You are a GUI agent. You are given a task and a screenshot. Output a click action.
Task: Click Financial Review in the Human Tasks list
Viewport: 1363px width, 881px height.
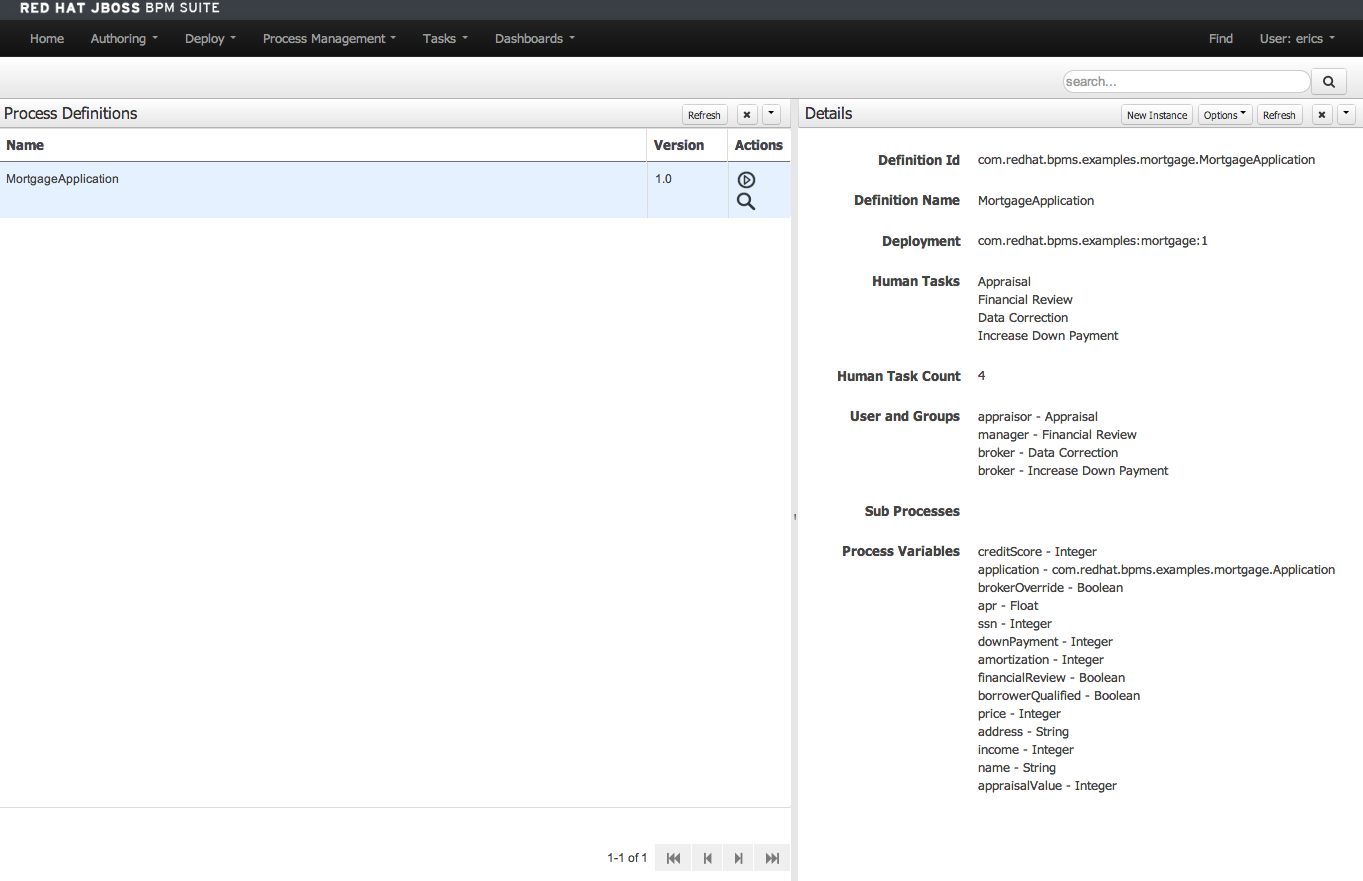pyautogui.click(x=1025, y=300)
